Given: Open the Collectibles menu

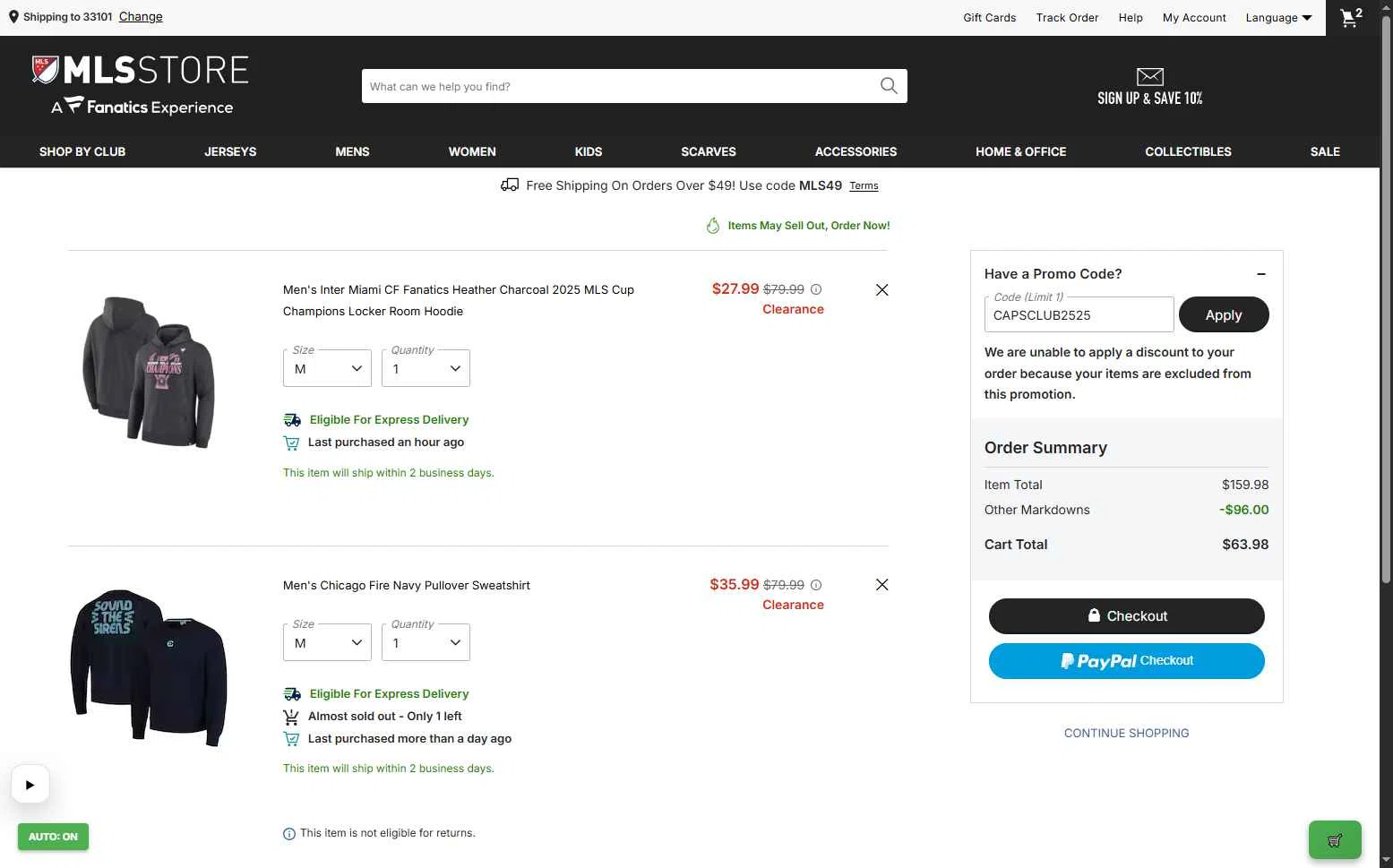Looking at the screenshot, I should 1188,151.
